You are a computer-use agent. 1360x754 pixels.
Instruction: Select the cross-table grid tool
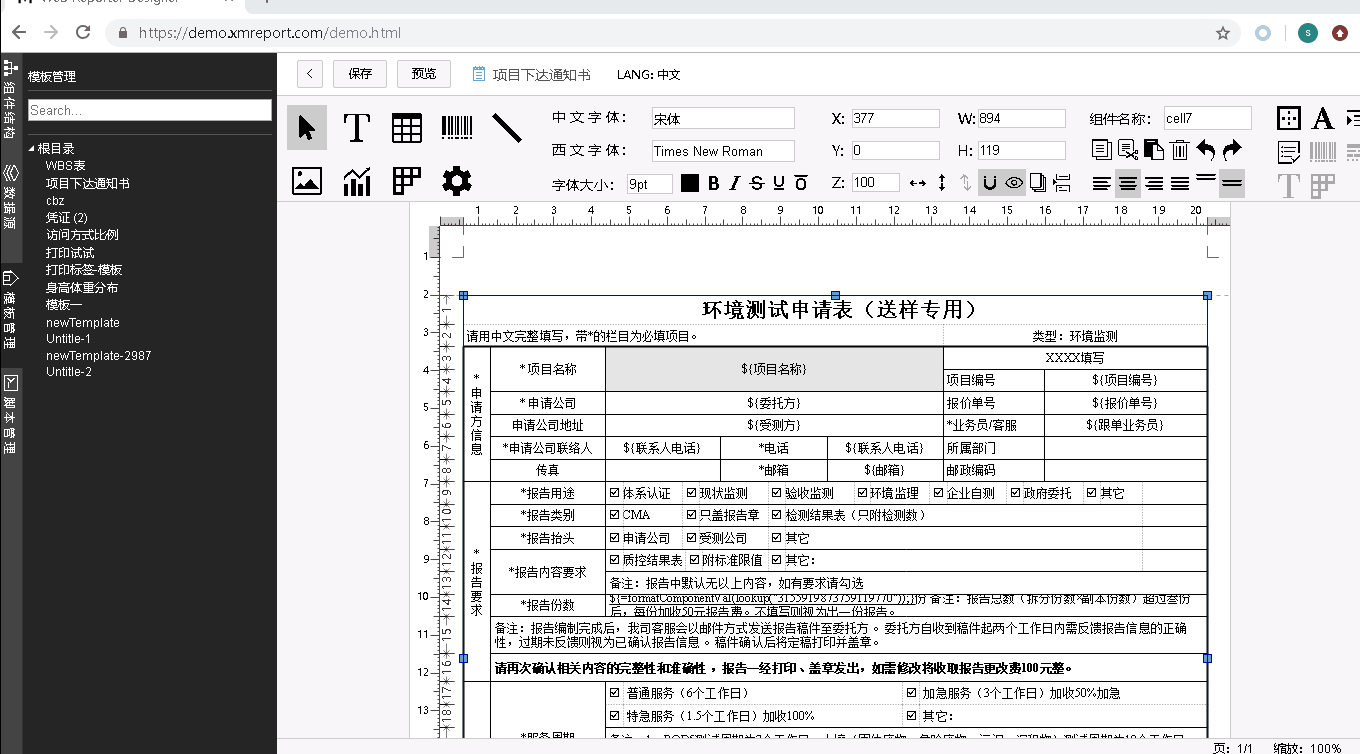pos(407,181)
